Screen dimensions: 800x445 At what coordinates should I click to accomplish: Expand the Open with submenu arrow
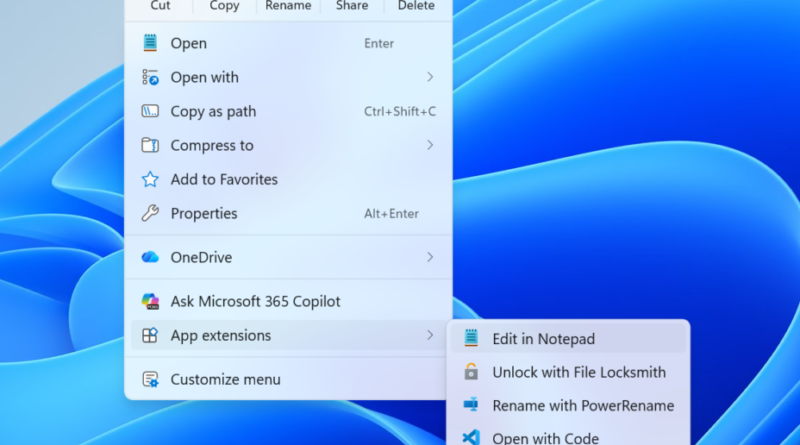430,77
